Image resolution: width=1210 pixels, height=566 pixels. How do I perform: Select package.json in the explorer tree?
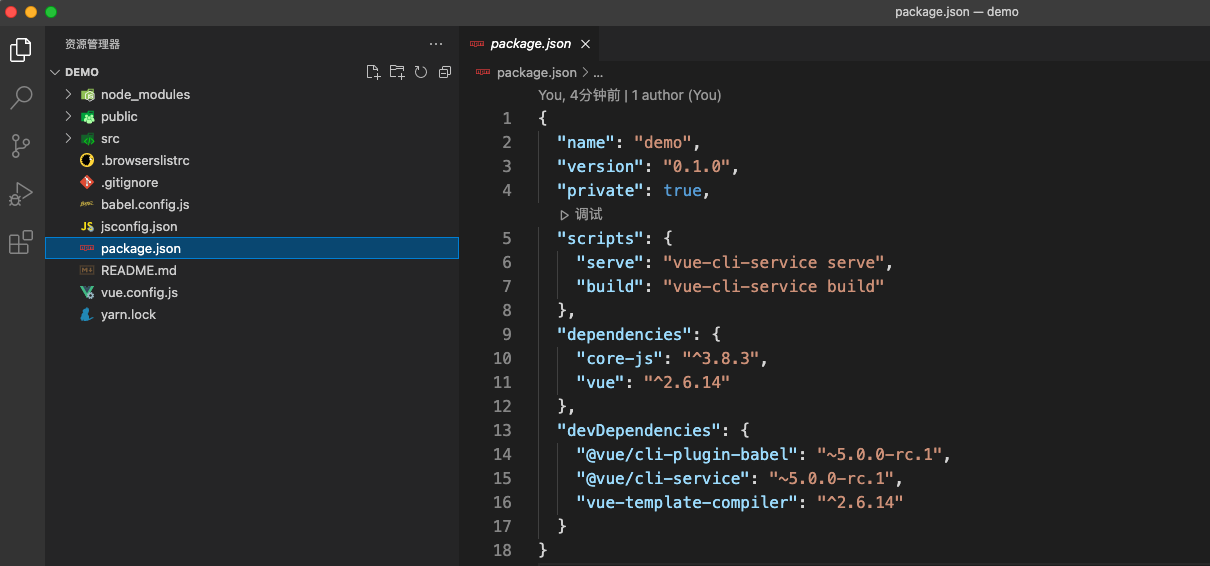[x=252, y=248]
